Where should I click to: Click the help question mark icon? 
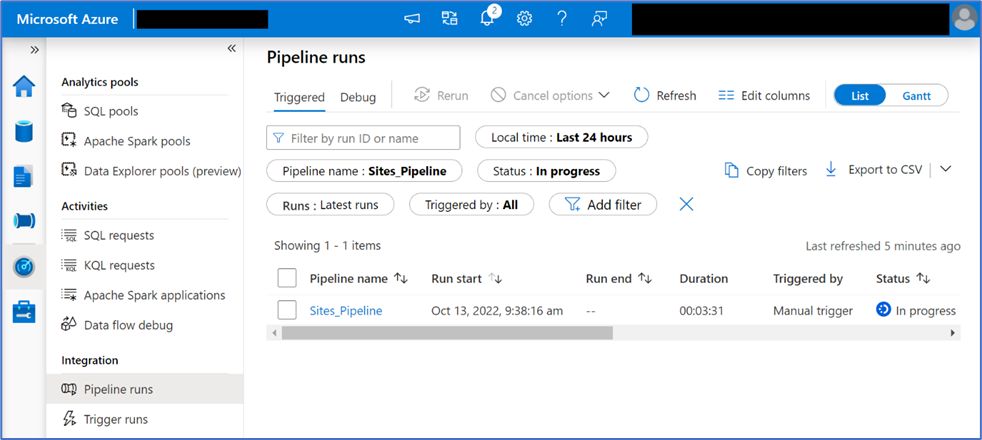pos(562,18)
